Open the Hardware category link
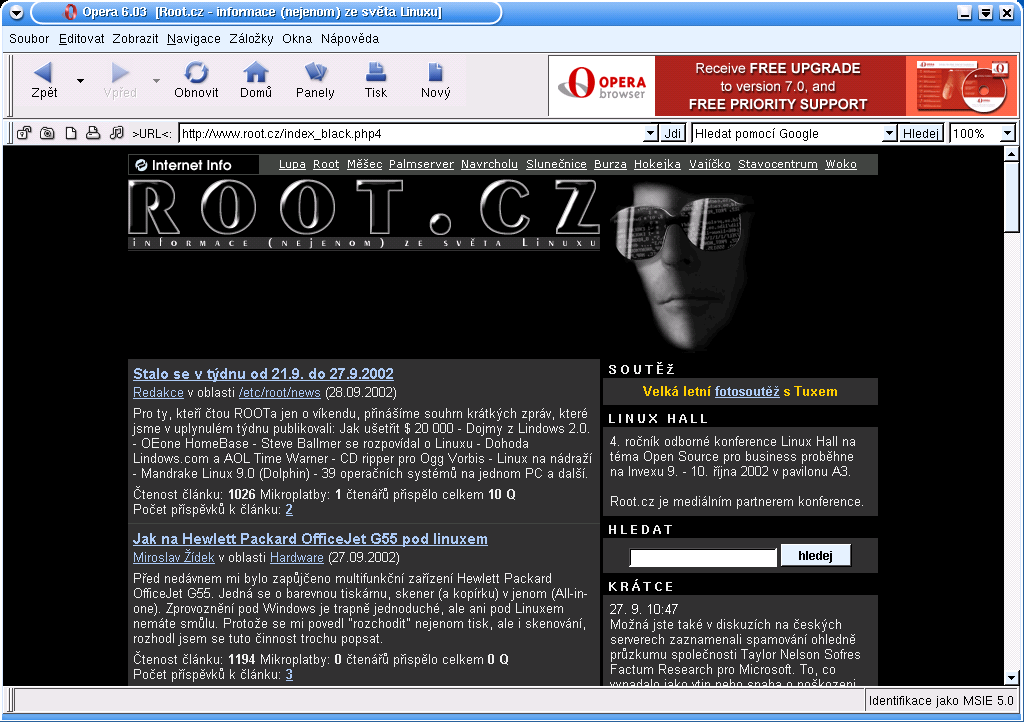 [296, 557]
